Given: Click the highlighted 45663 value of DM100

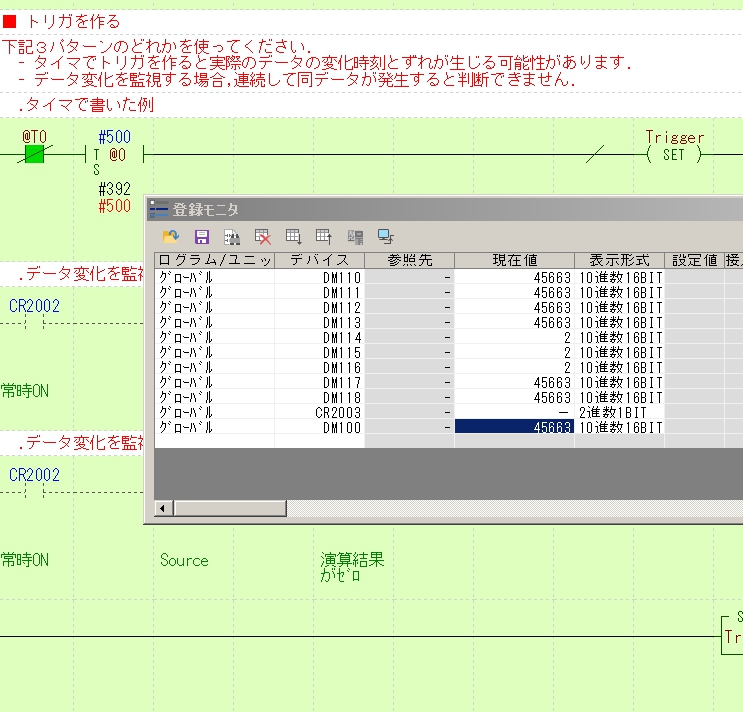Looking at the screenshot, I should 515,427.
